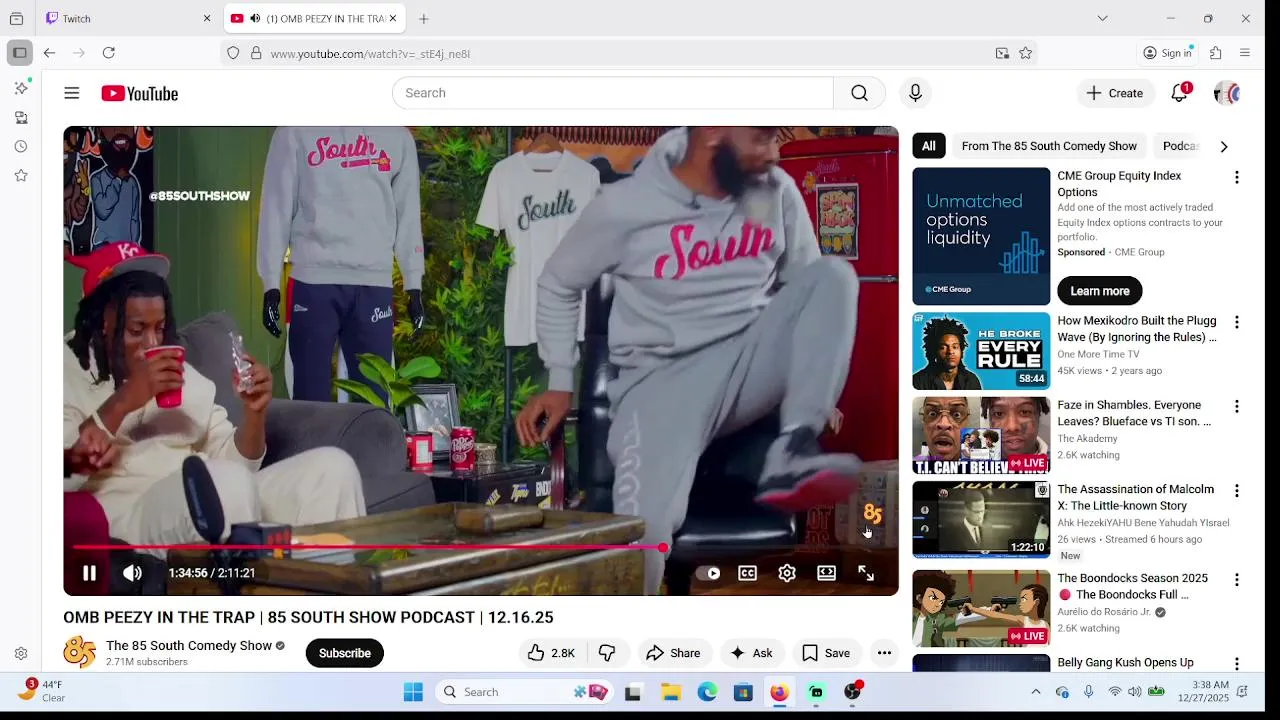Open browser application hamburger menu
Viewport: 1280px width, 720px height.
[x=1245, y=53]
